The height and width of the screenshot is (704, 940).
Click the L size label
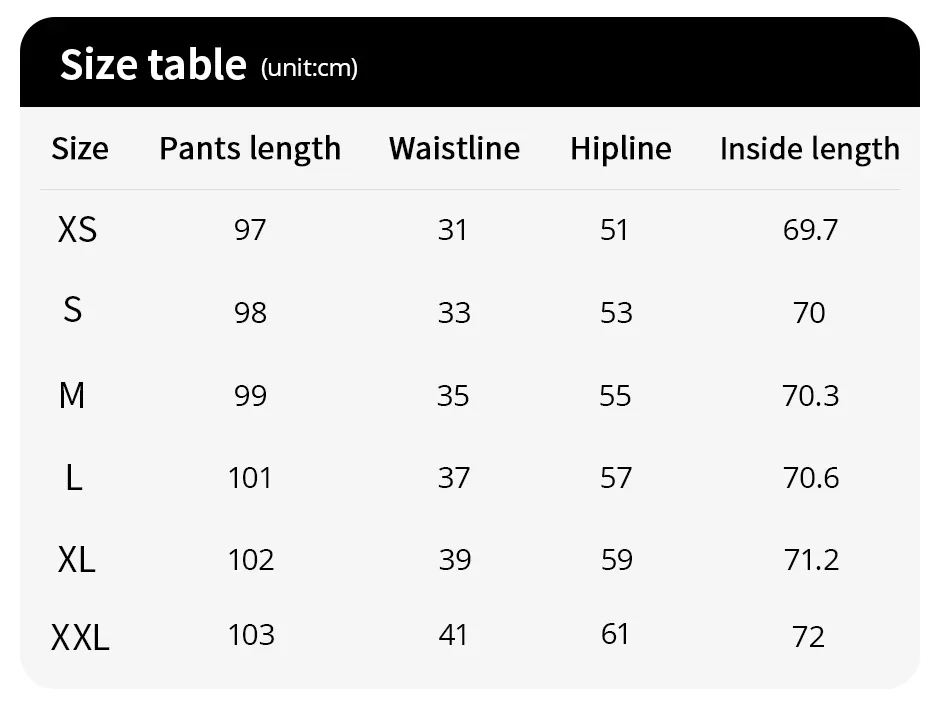coord(74,479)
